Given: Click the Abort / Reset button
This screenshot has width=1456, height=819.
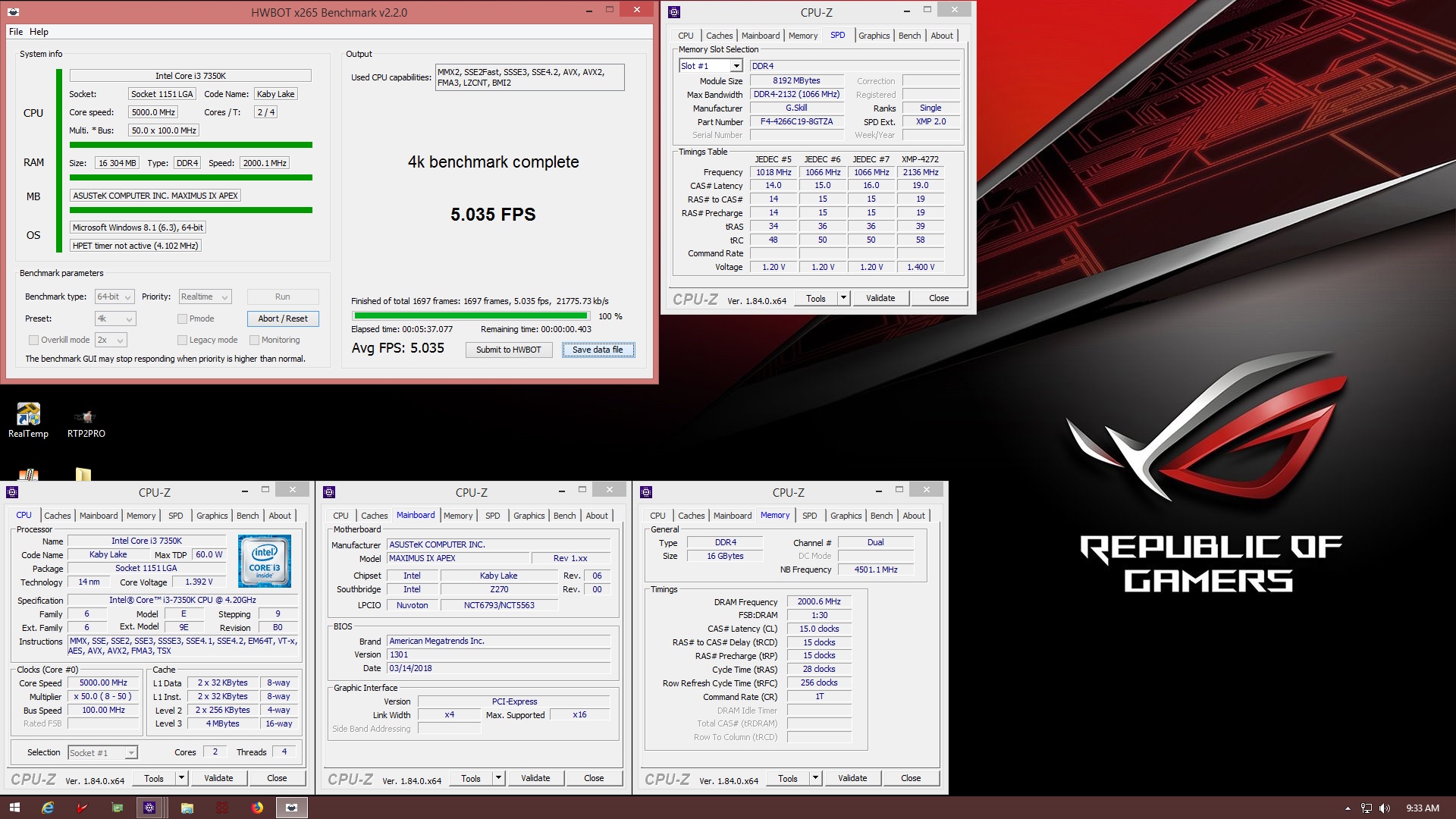Looking at the screenshot, I should 283,318.
